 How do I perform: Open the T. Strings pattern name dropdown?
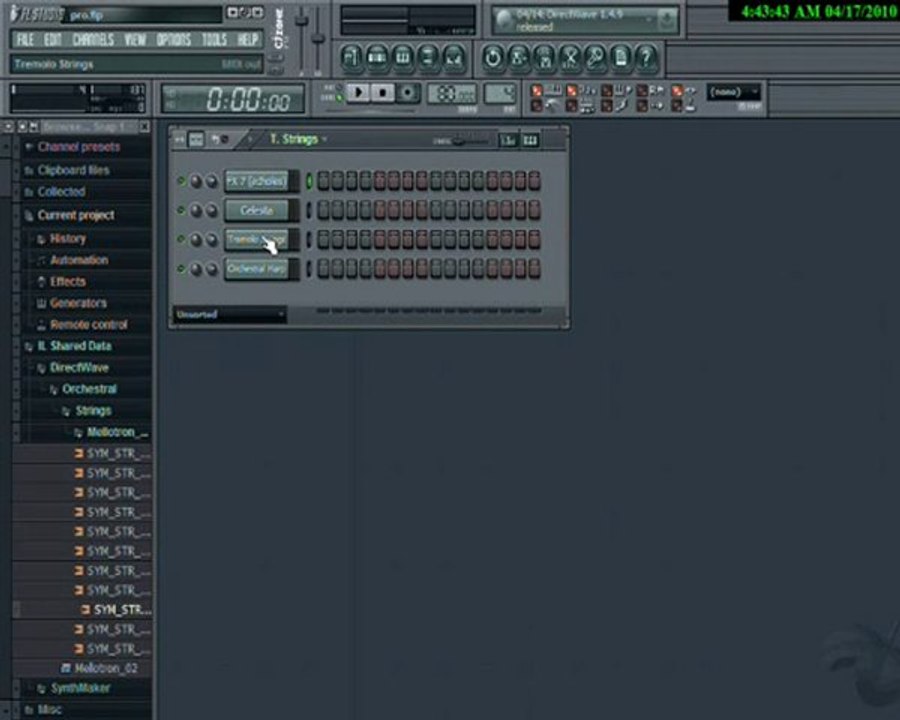[x=298, y=139]
